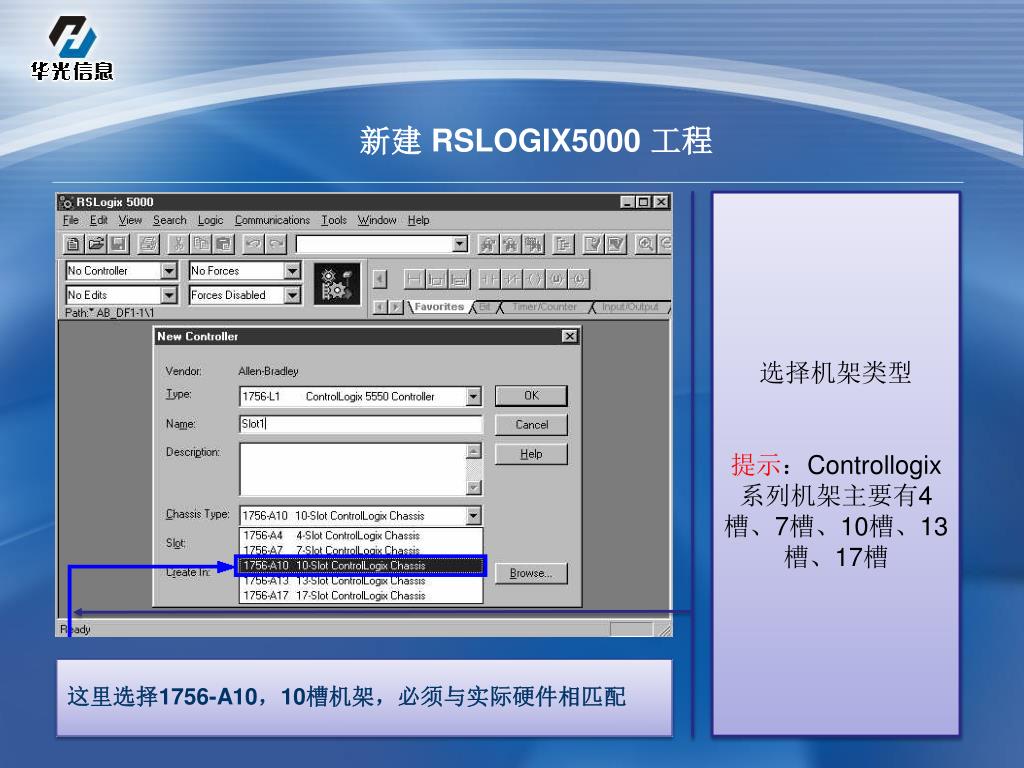Switch to the Timer/Counter instruction tab
Viewport: 1024px width, 768px height.
(544, 307)
